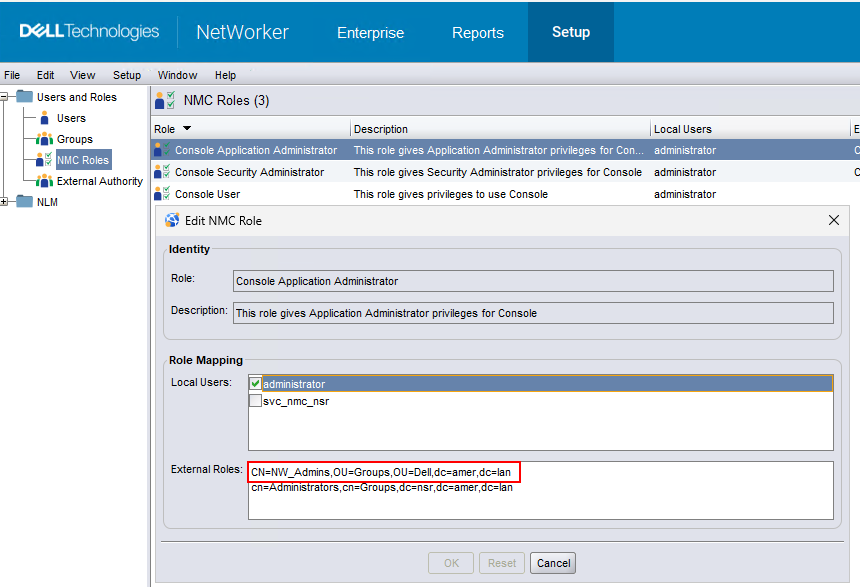Viewport: 860px width, 587px height.
Task: Check the svc_nmc_nsr local user checkbox
Action: [256, 400]
